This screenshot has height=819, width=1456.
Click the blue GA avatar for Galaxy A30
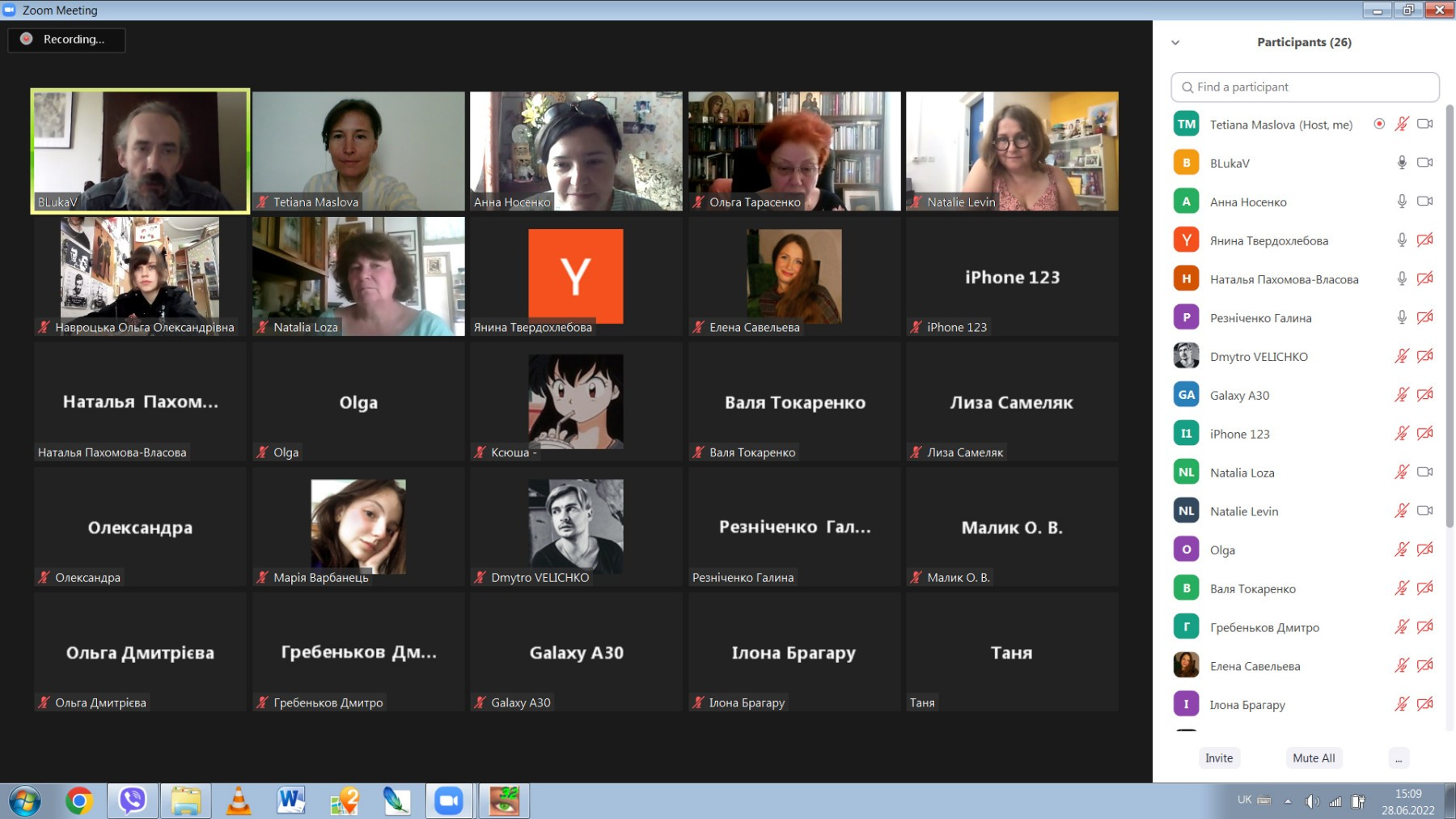tap(1187, 395)
